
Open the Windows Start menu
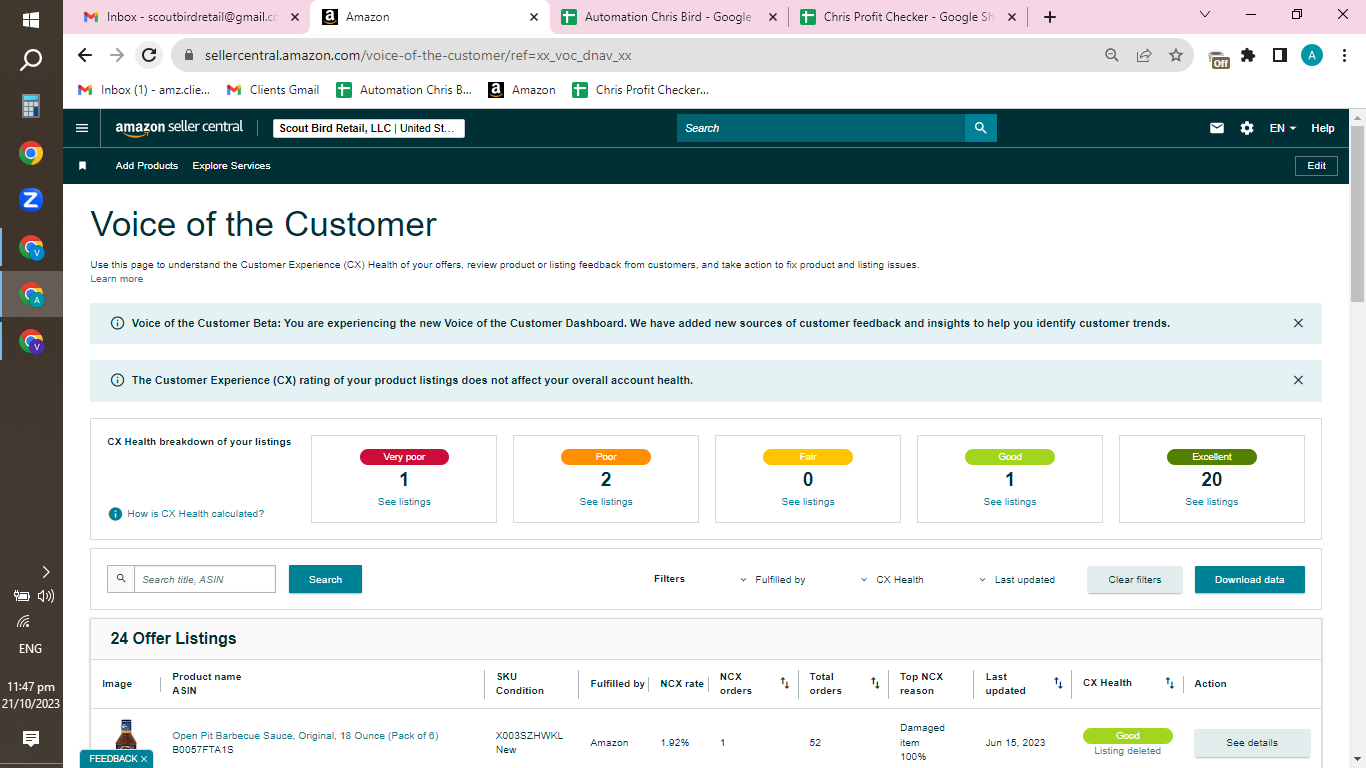(31, 19)
